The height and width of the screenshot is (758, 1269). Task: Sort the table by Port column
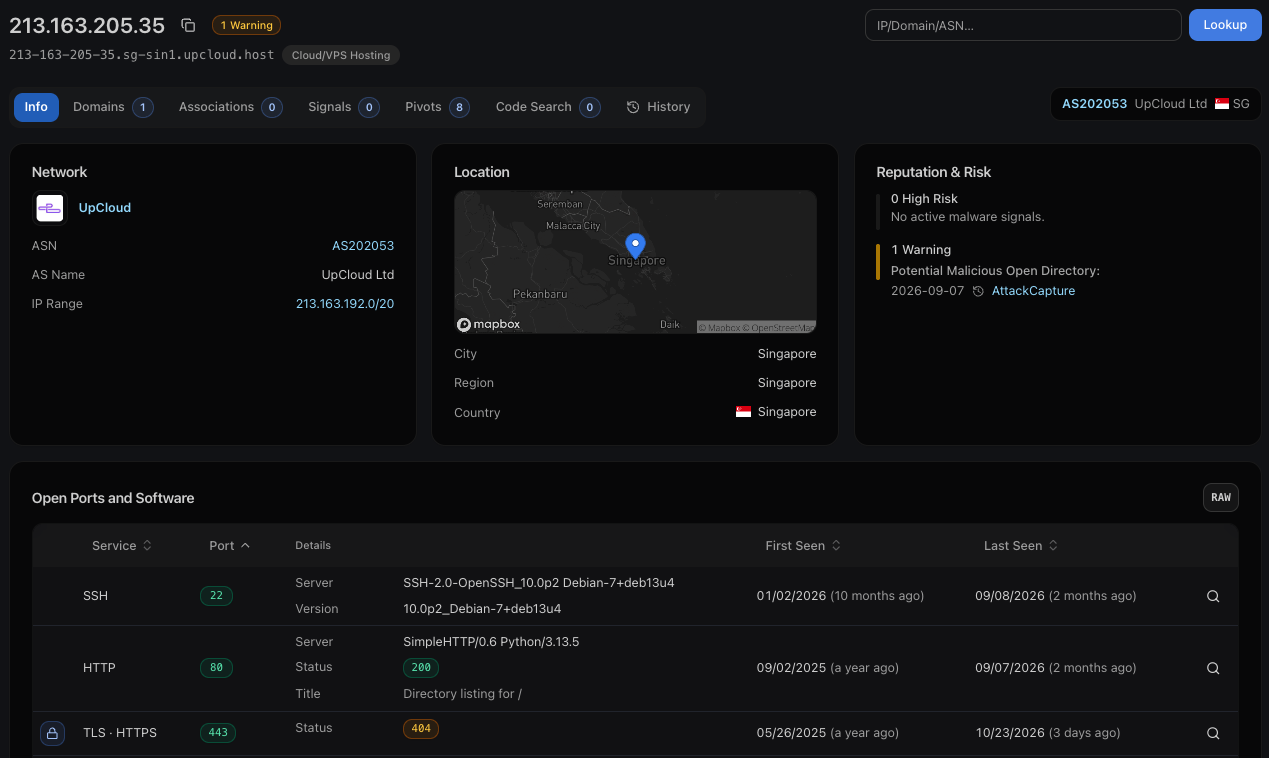point(230,546)
